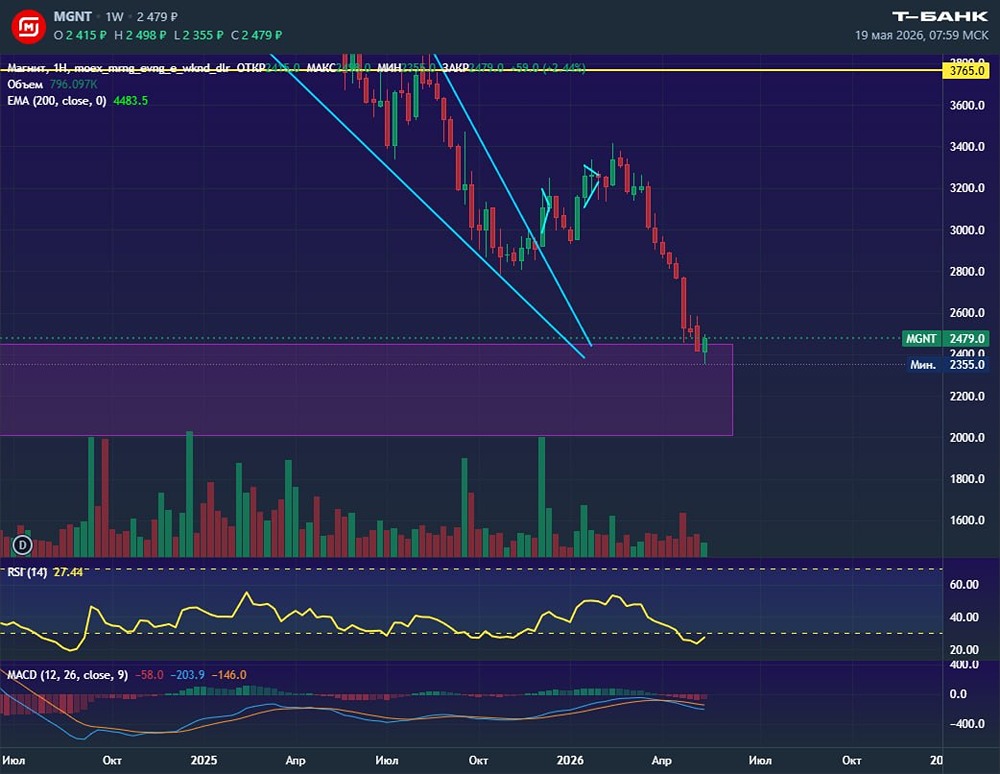Click the 3400.0 price axis label

(x=967, y=147)
